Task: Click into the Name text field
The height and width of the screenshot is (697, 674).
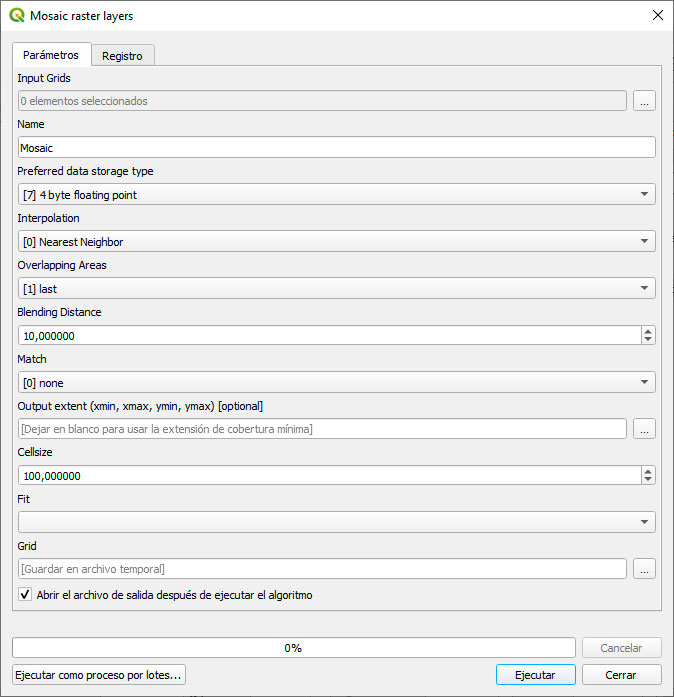Action: click(336, 148)
